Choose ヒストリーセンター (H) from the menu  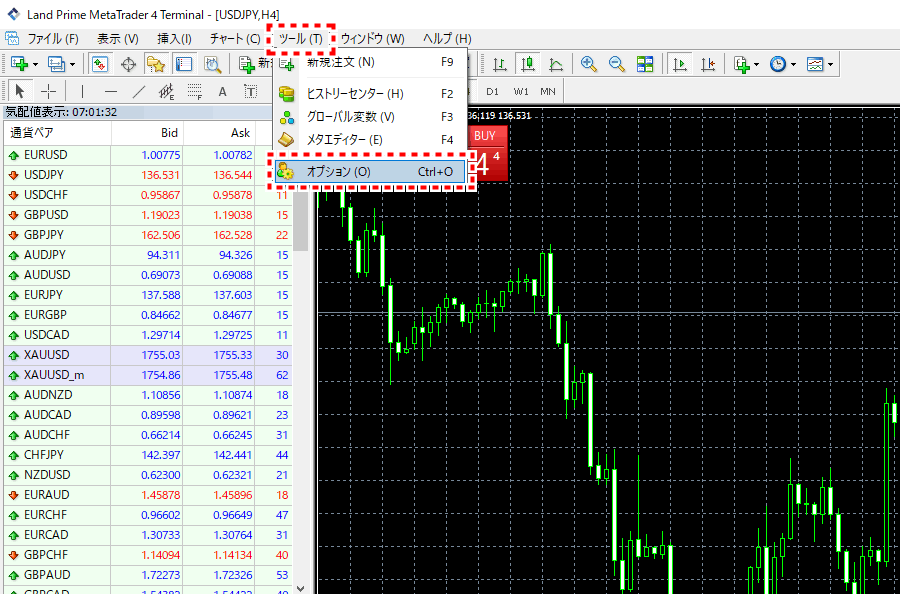click(x=370, y=94)
